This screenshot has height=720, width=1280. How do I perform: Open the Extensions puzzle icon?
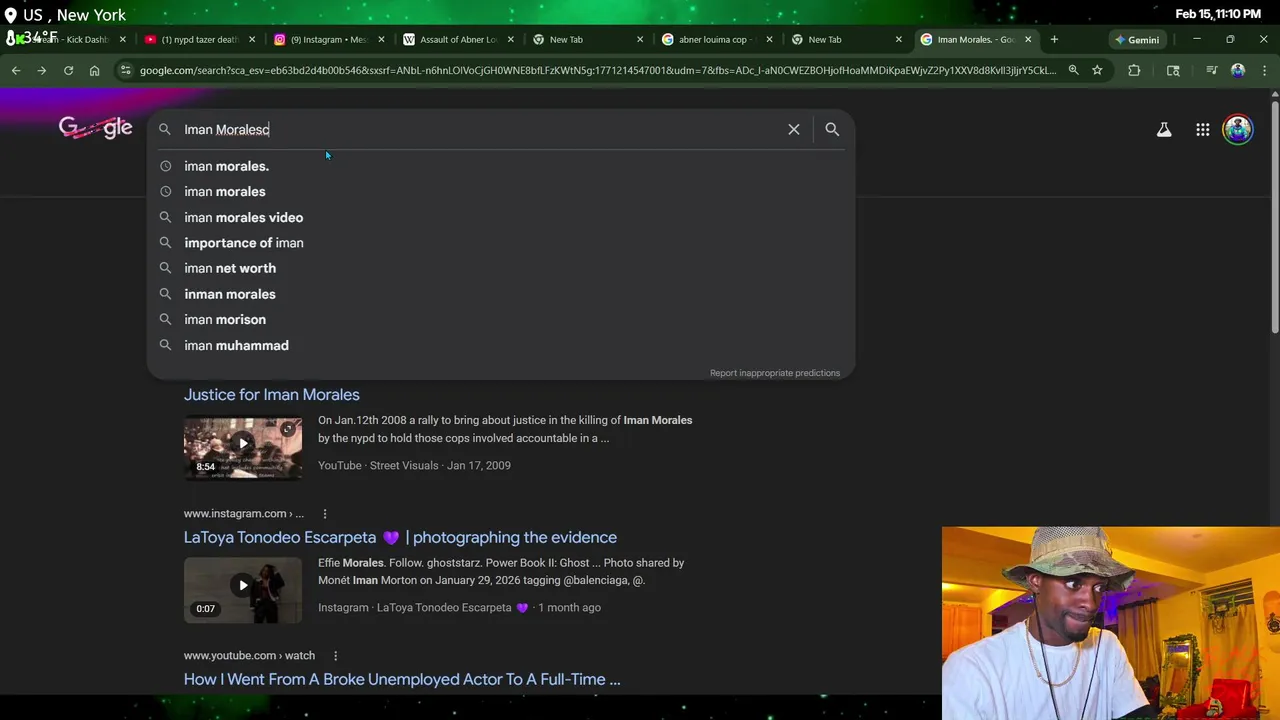point(1134,70)
